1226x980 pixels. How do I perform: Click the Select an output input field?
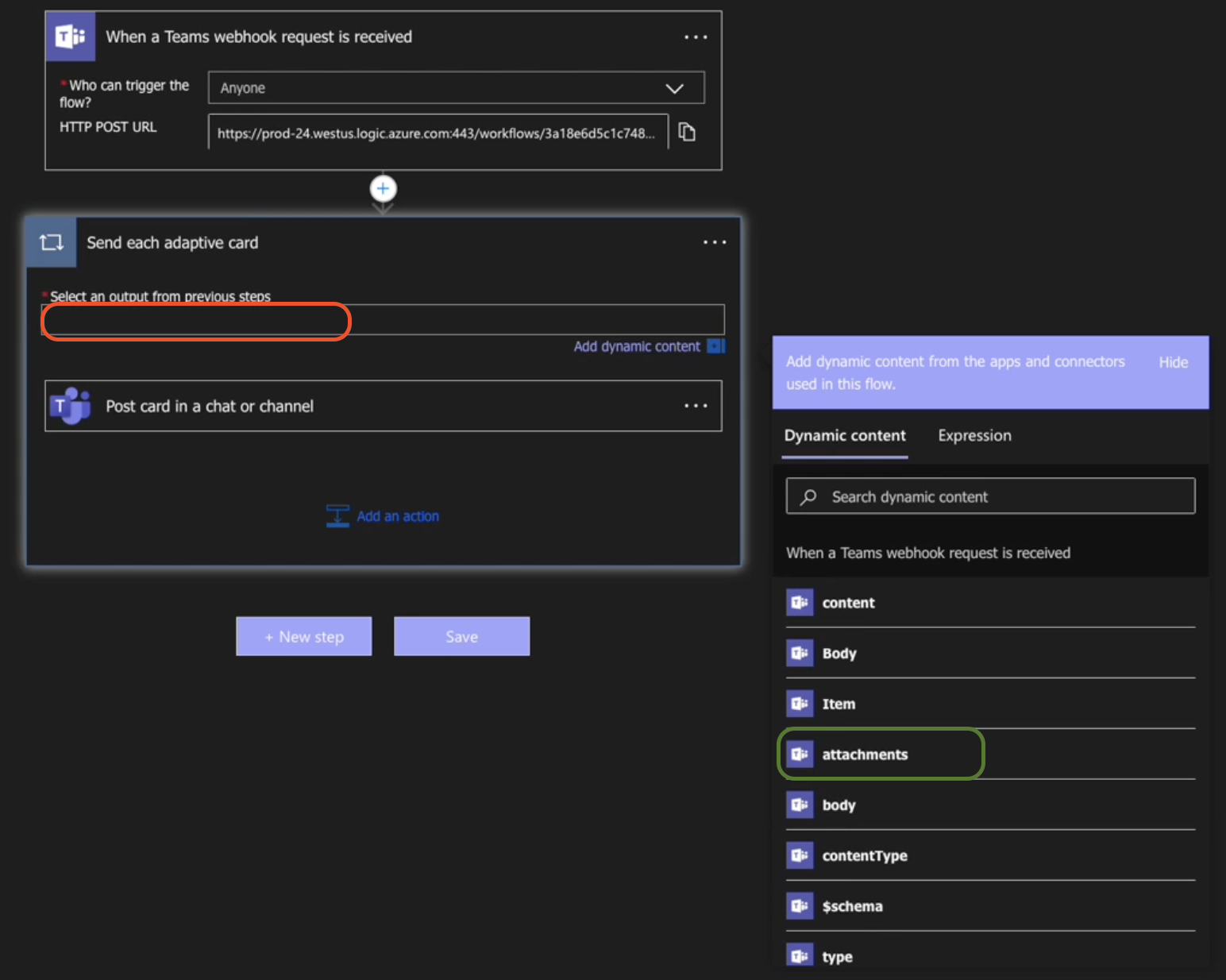click(383, 319)
